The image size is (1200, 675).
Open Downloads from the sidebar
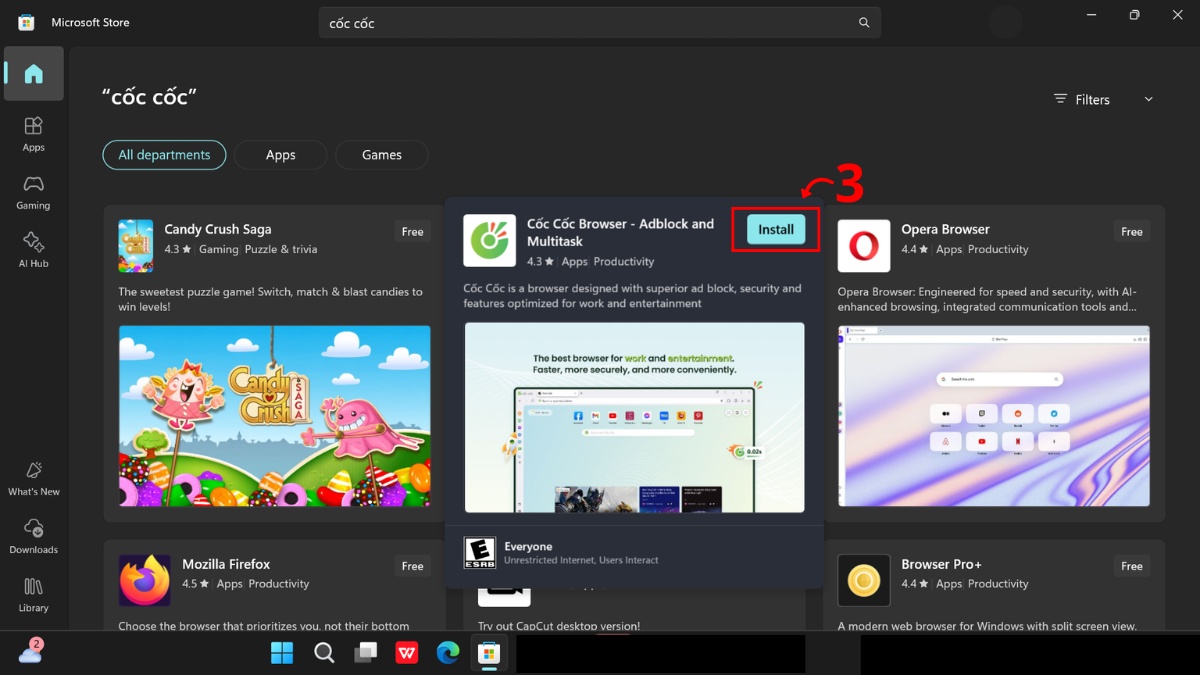pyautogui.click(x=33, y=536)
